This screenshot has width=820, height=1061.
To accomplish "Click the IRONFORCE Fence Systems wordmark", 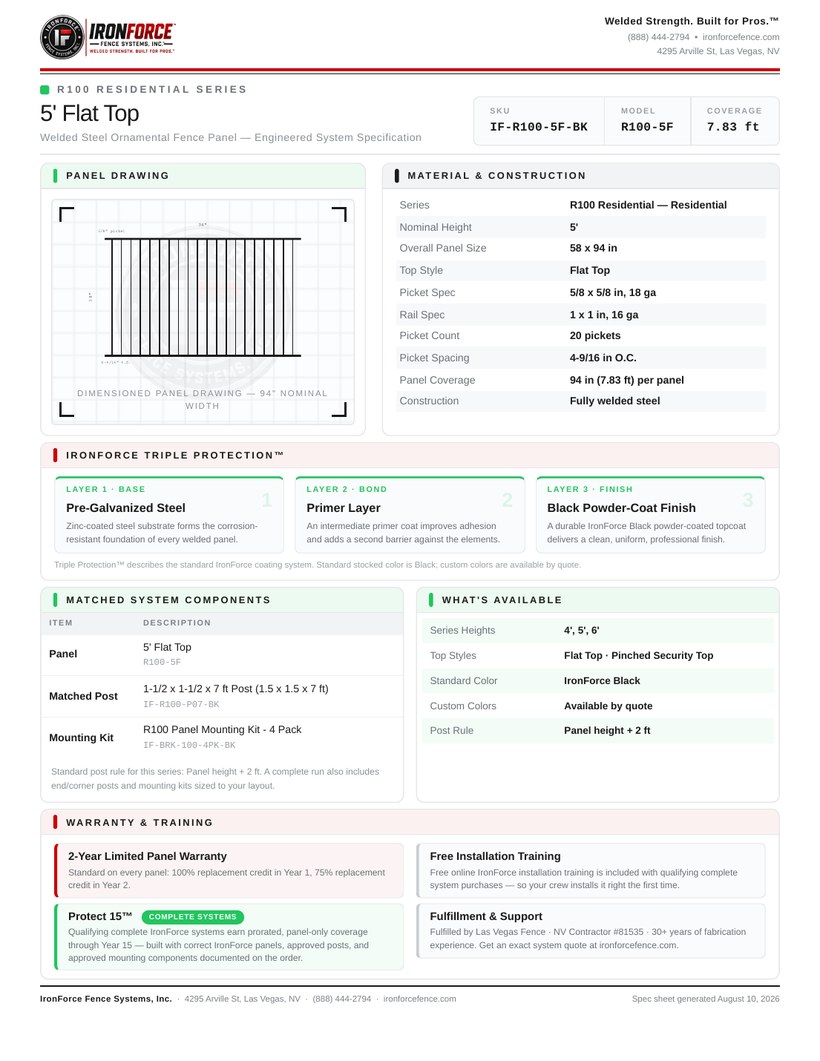I will [132, 37].
